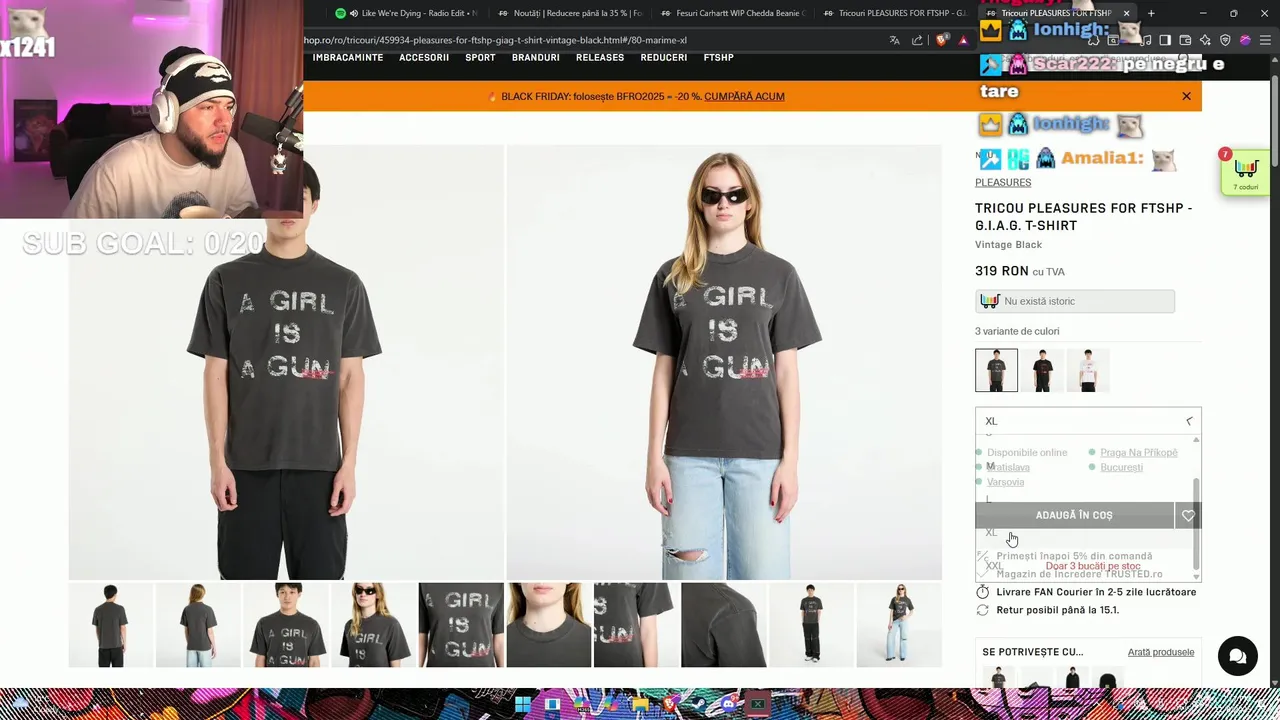Click the Brave shield icon in address bar
Viewport: 1280px width, 720px height.
pos(941,40)
